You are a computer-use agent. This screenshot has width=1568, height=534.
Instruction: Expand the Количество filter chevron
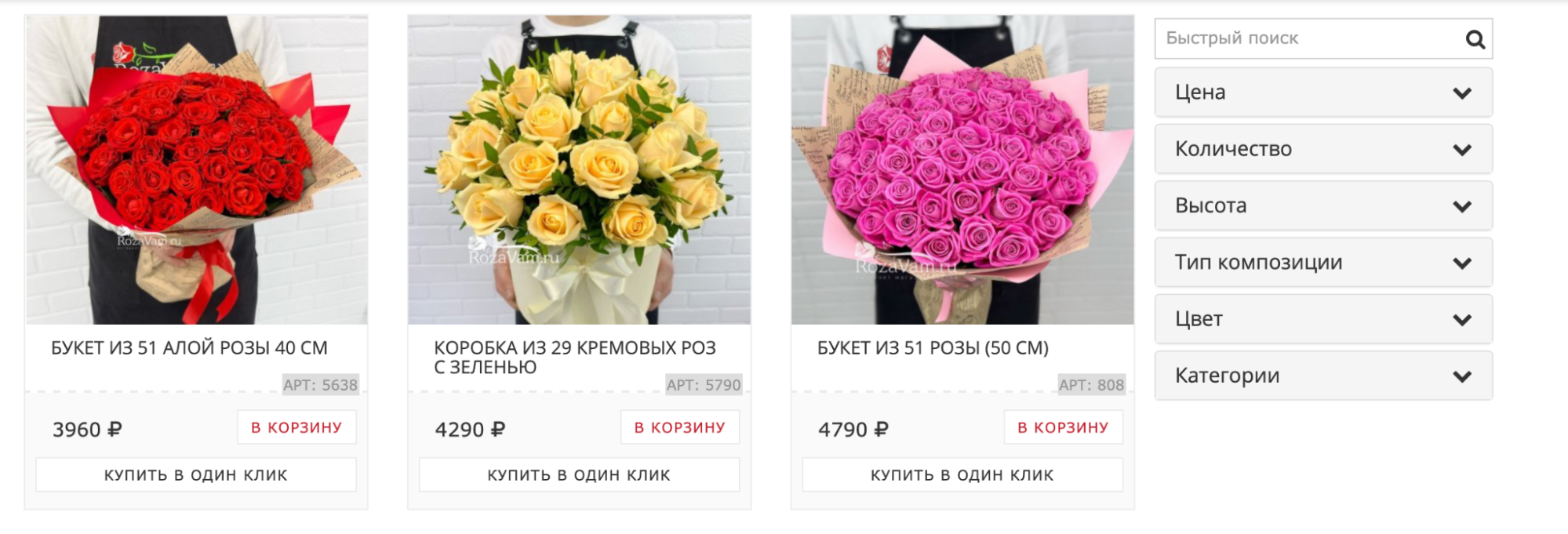tap(1461, 150)
